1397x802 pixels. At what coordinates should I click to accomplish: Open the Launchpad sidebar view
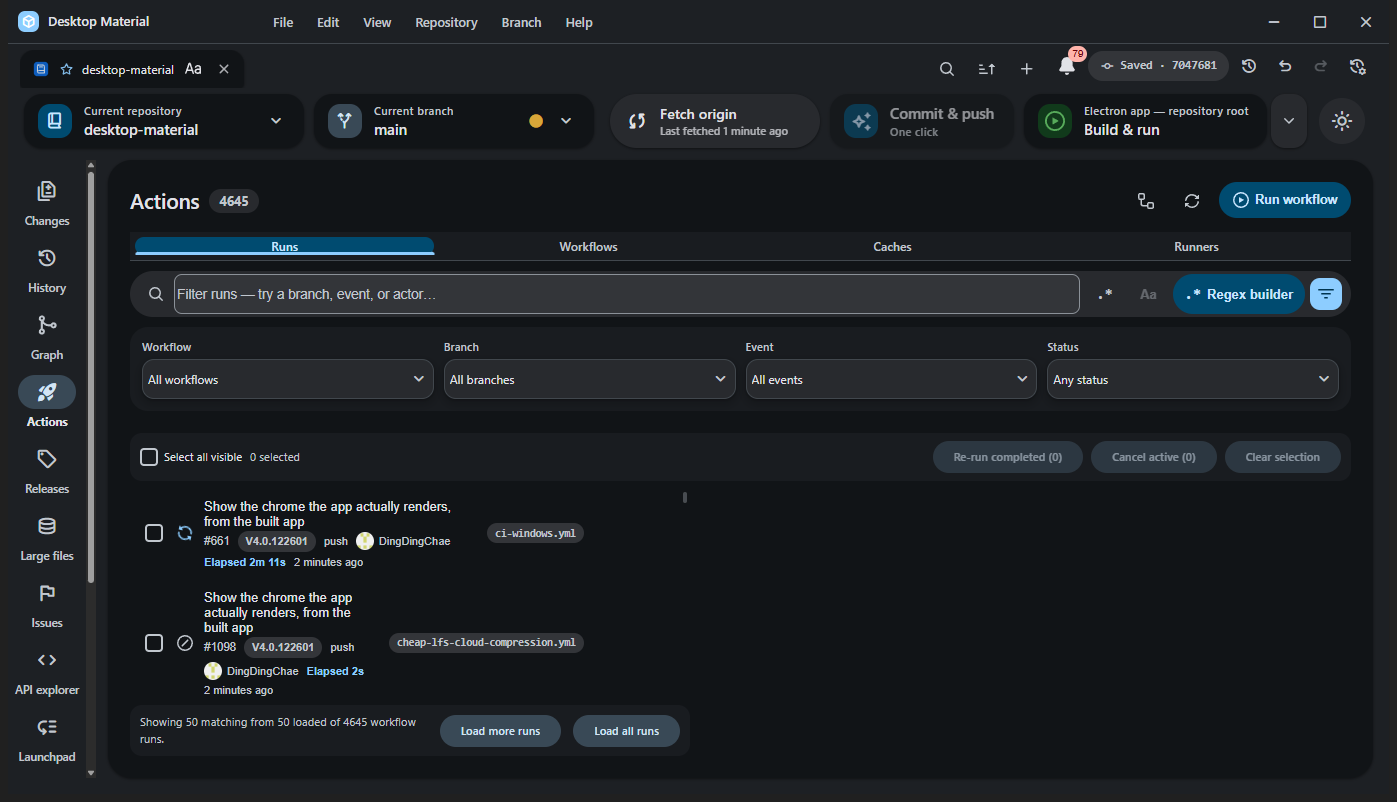47,739
